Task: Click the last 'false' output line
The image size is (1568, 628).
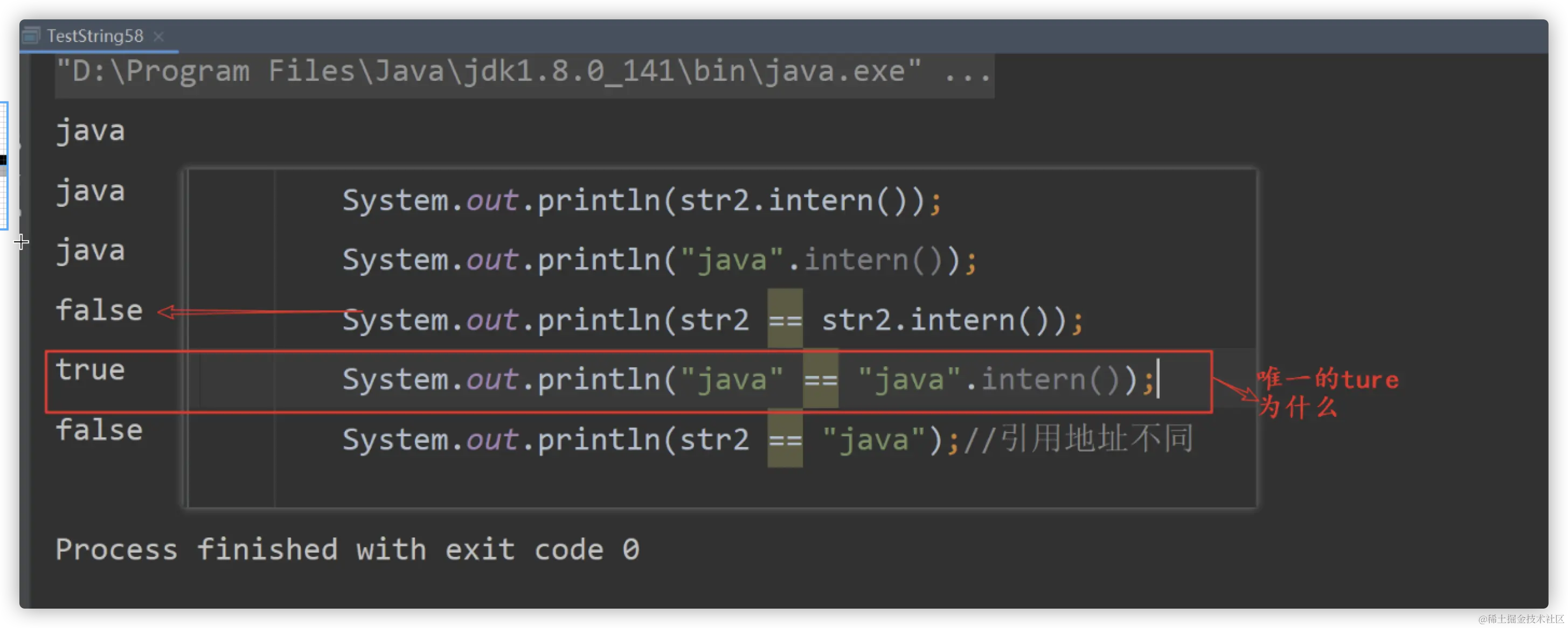Action: [99, 430]
